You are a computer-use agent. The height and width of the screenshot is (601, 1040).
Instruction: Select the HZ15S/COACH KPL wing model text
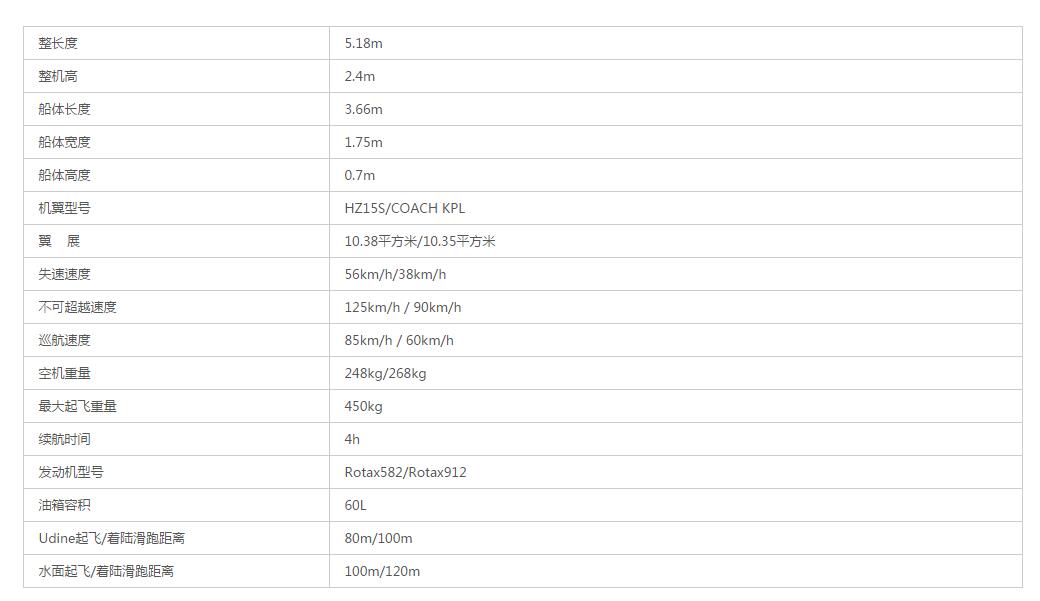[x=405, y=208]
